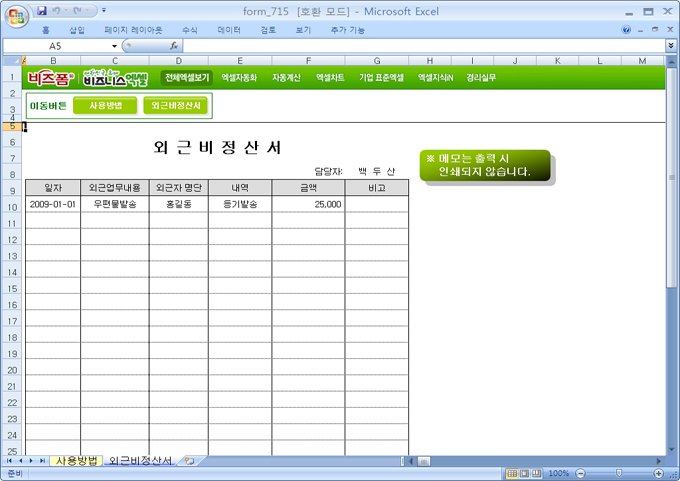
Task: Click the green 사용방법 button
Action: [x=105, y=105]
